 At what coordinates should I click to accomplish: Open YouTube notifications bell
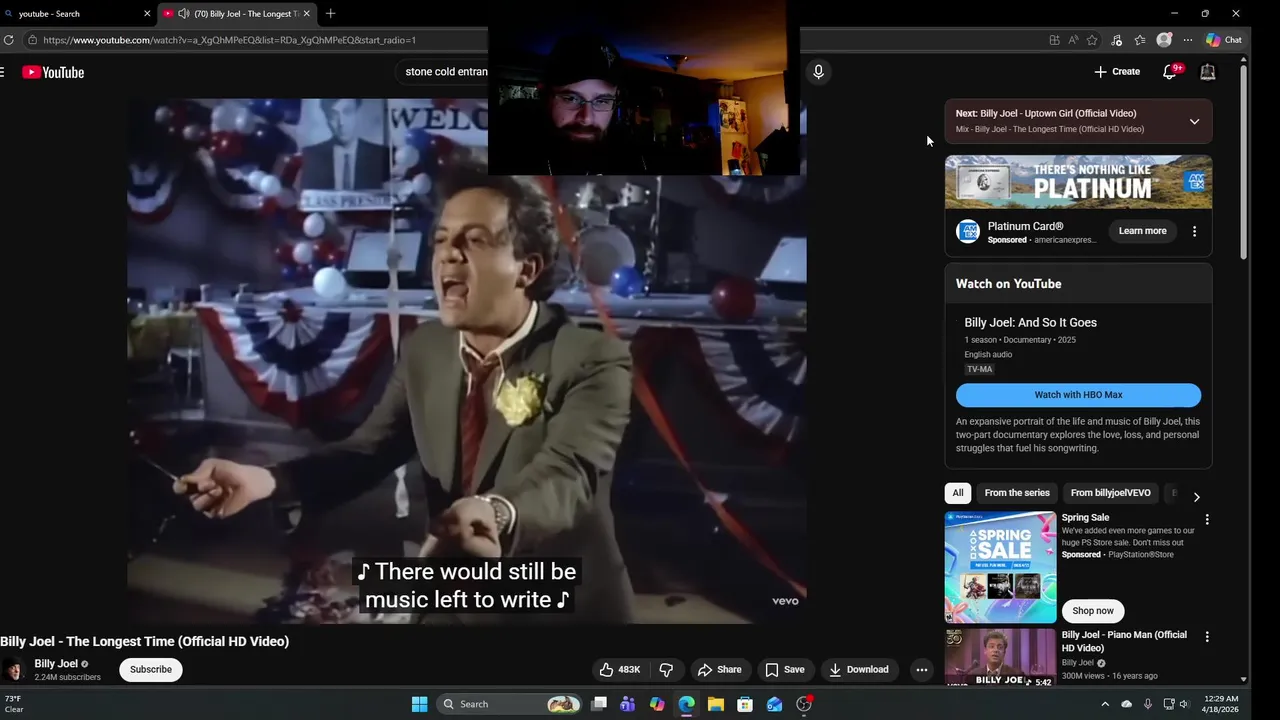click(x=1170, y=71)
